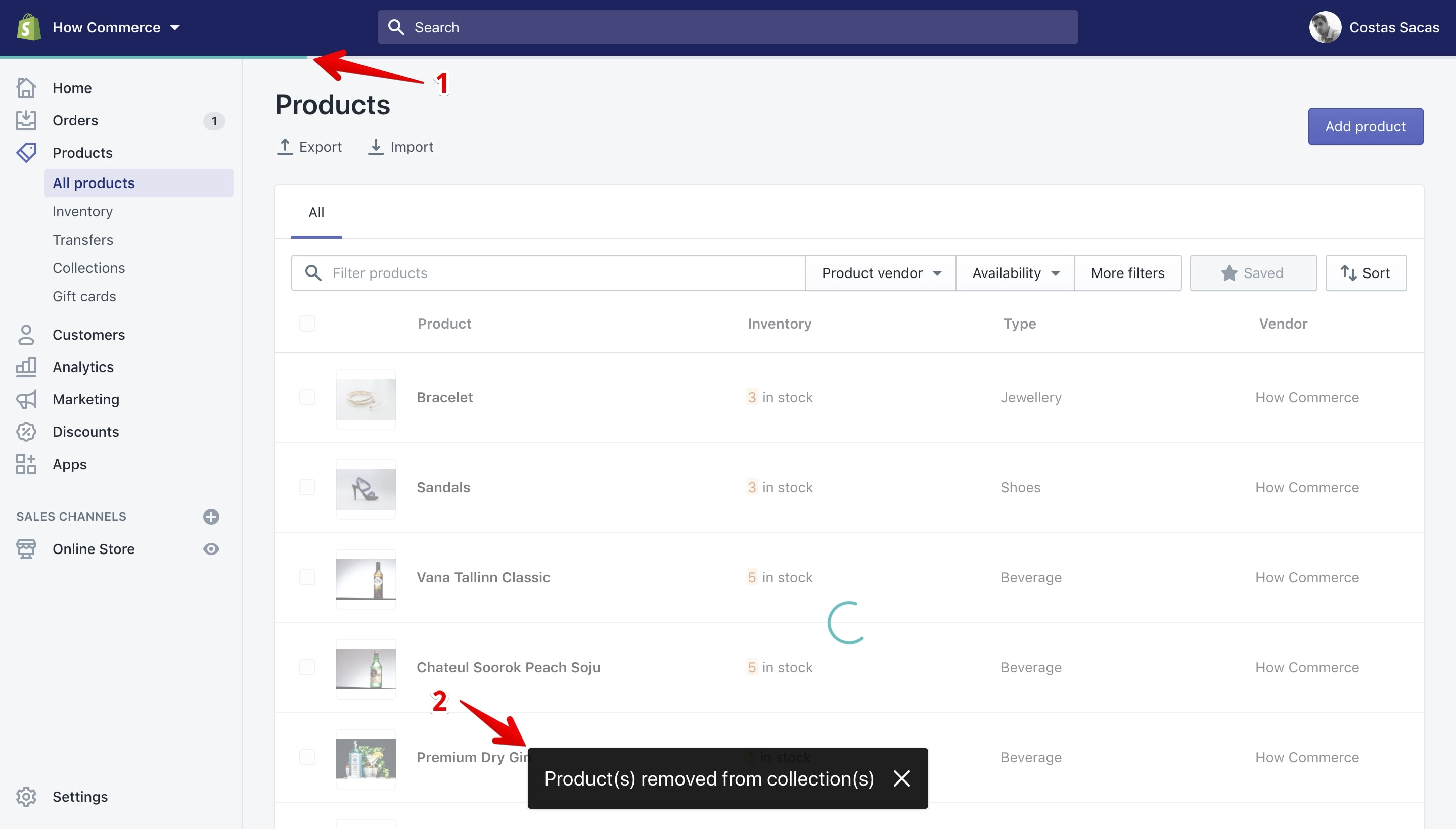Open Collections submenu item
This screenshot has width=1456, height=829.
click(88, 268)
